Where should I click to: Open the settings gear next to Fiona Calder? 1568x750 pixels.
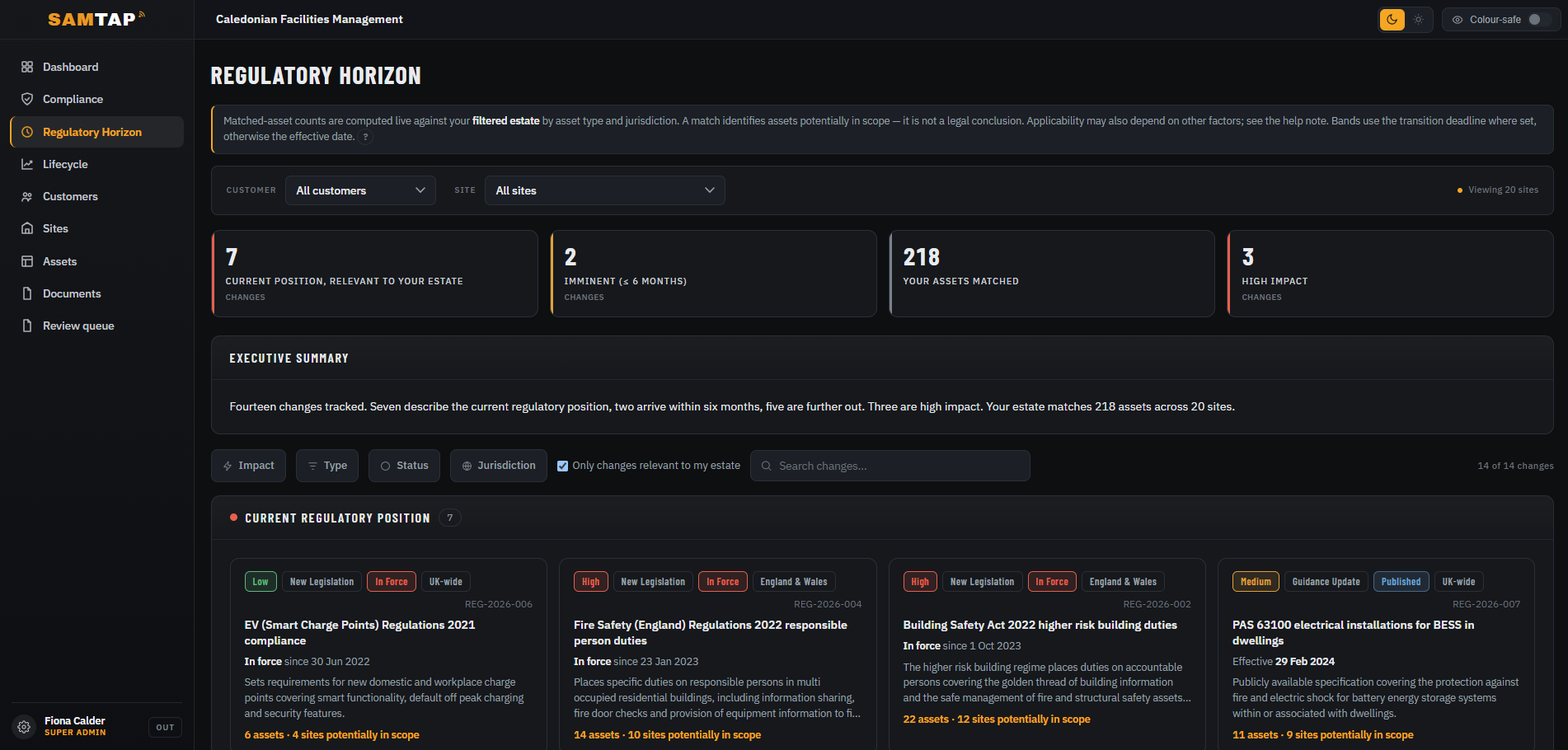(24, 727)
